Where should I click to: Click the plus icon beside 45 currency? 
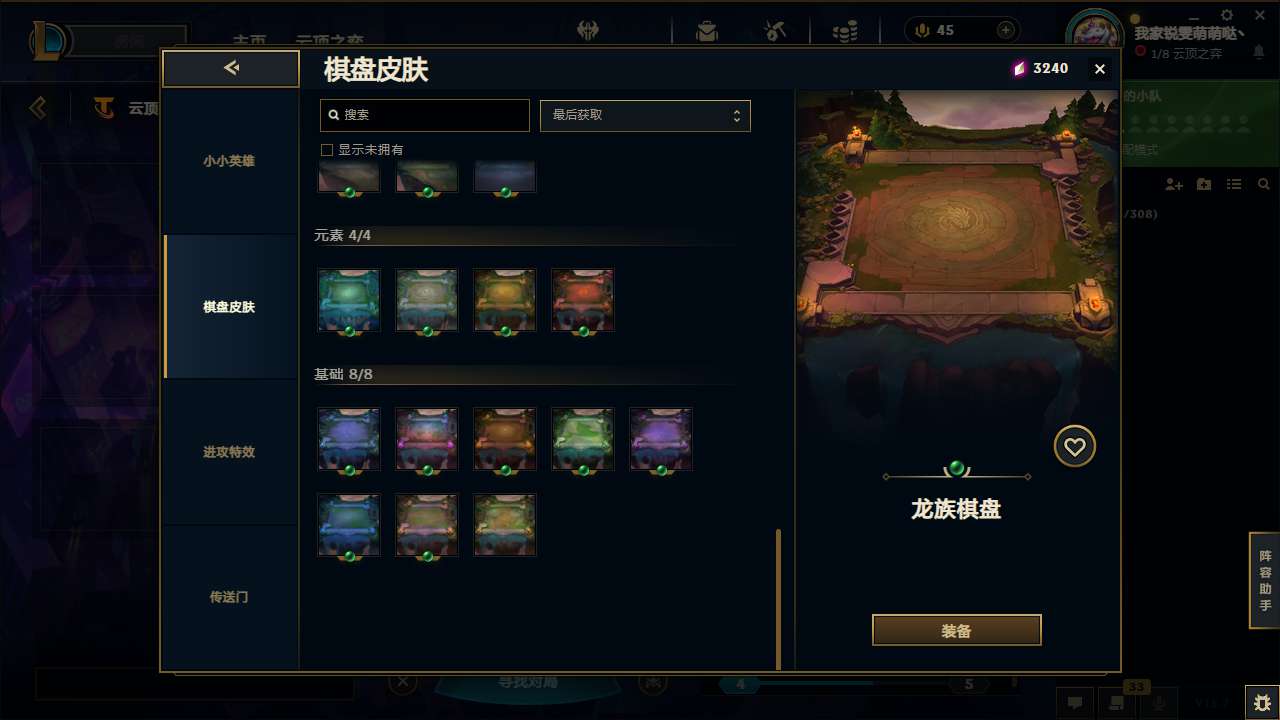[x=1006, y=30]
